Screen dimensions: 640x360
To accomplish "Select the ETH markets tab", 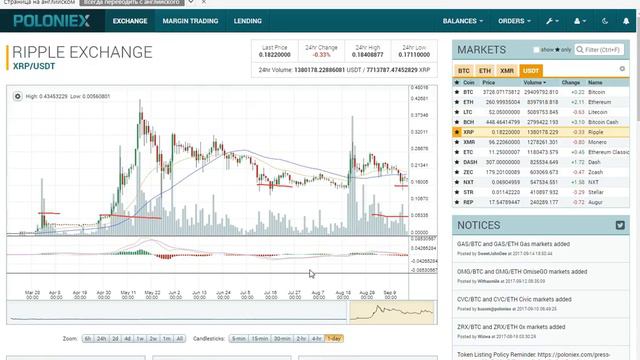I will (x=485, y=71).
